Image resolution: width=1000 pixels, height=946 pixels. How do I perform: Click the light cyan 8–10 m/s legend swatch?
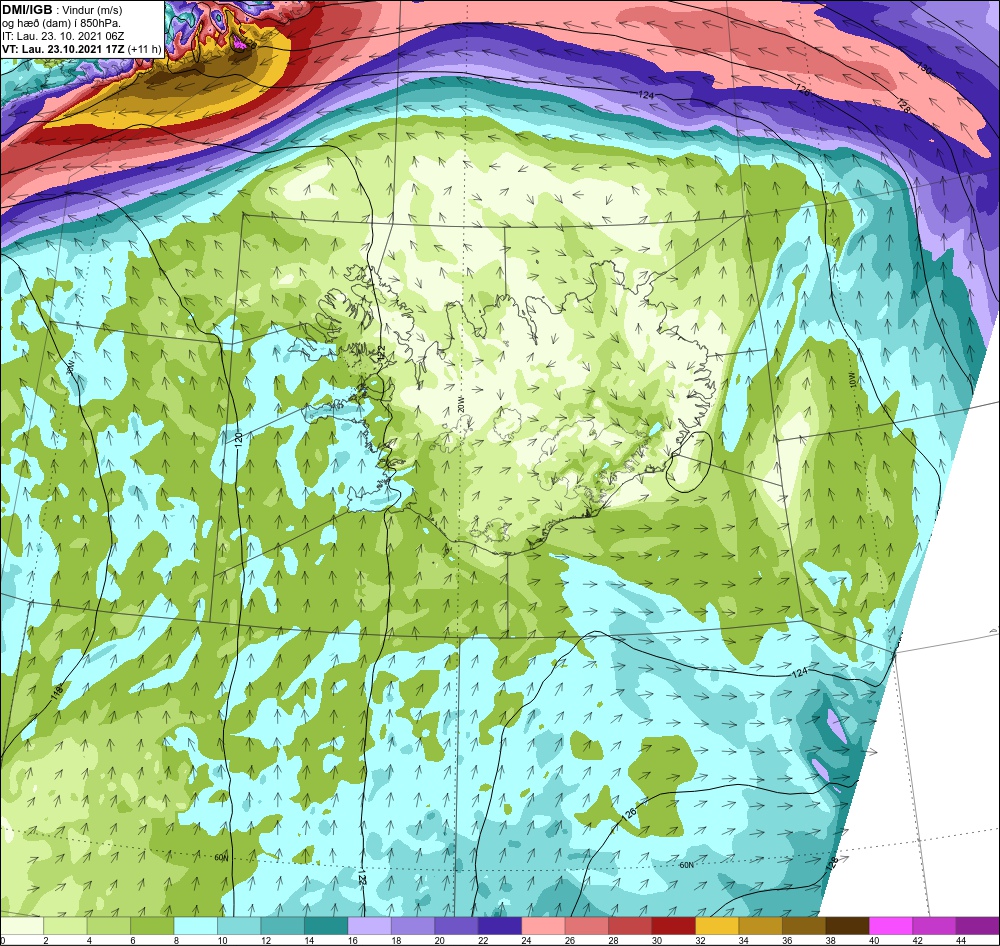pyautogui.click(x=195, y=926)
